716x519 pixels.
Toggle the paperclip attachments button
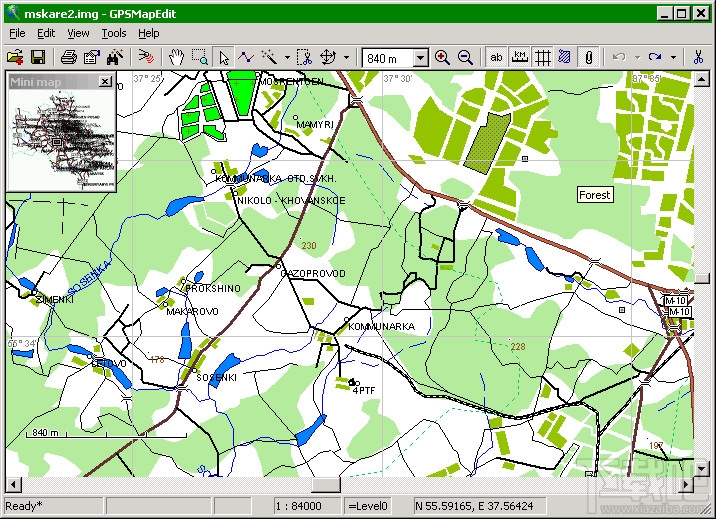[x=589, y=58]
